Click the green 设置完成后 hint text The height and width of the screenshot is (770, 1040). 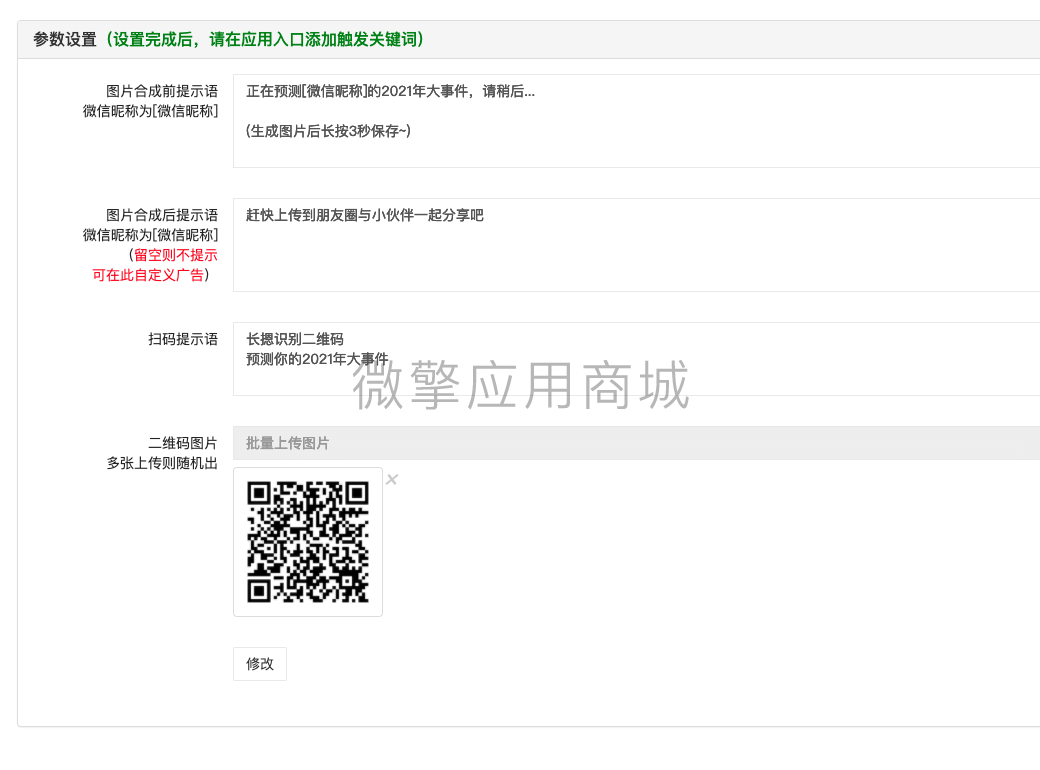tap(265, 40)
